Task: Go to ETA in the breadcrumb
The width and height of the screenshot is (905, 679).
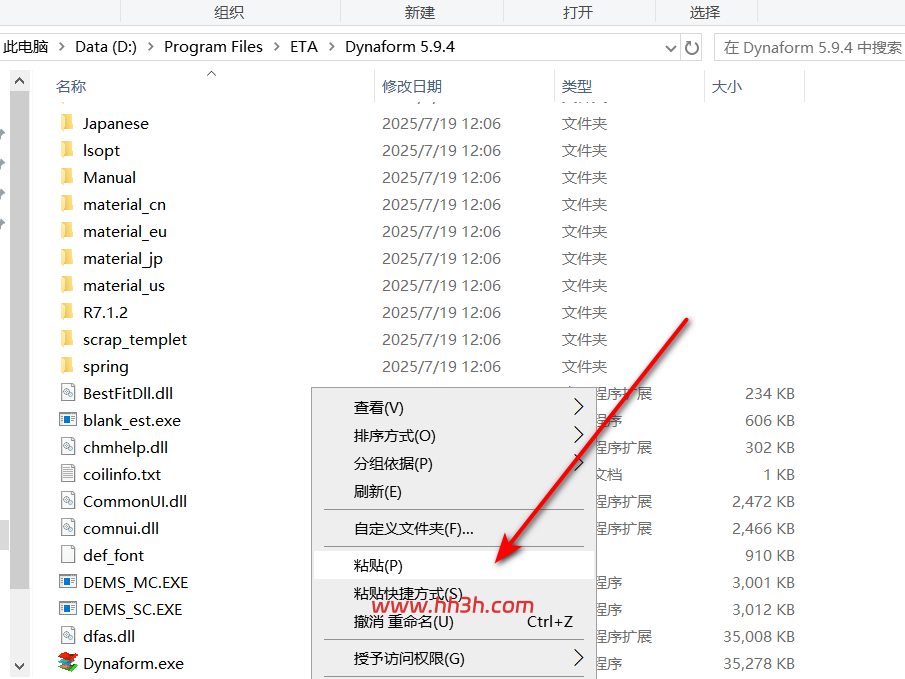Action: 304,47
